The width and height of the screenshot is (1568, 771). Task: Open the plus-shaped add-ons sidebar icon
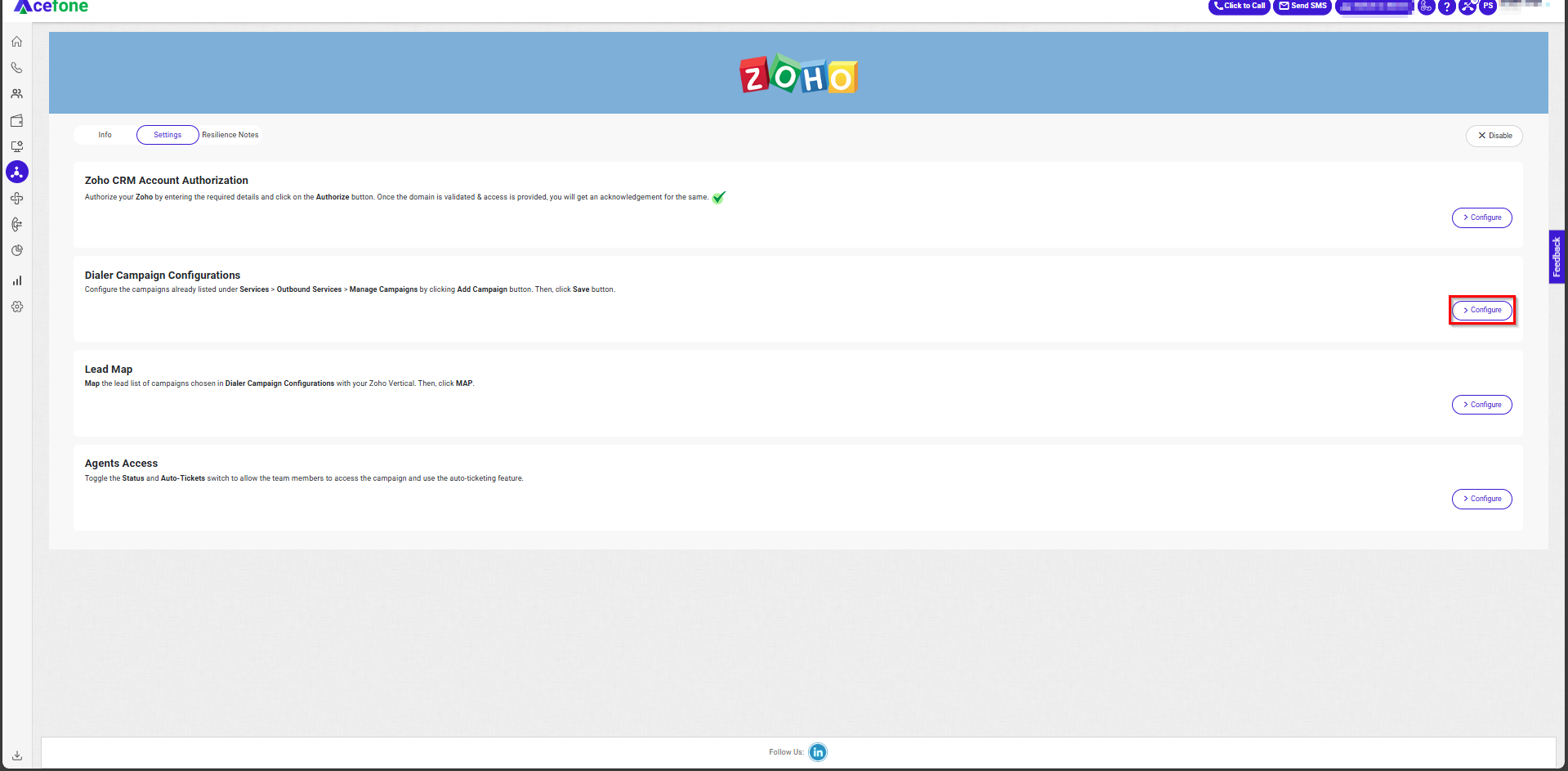[16, 198]
